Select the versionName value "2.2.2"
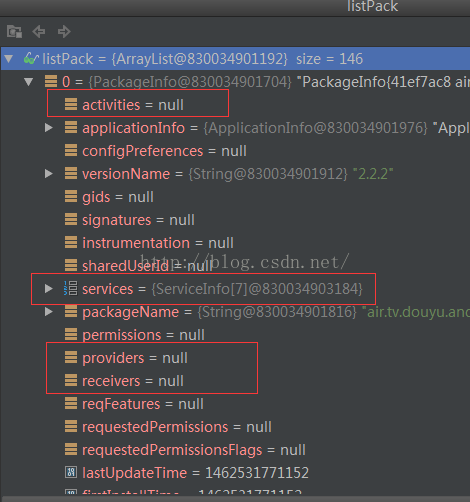This screenshot has height=502, width=470. pos(373,174)
